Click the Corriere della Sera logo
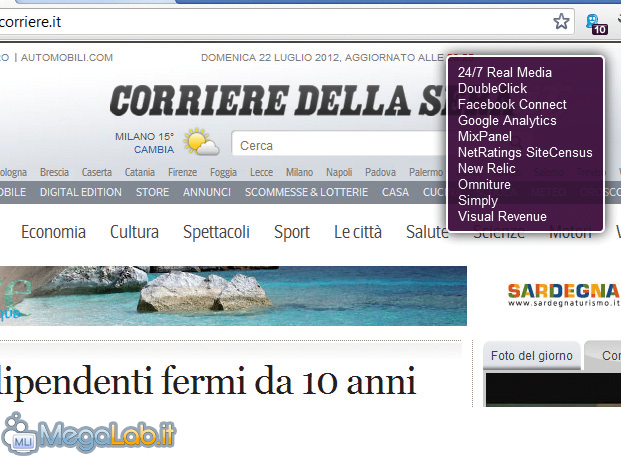Viewport: 621px width, 459px height. (x=279, y=100)
